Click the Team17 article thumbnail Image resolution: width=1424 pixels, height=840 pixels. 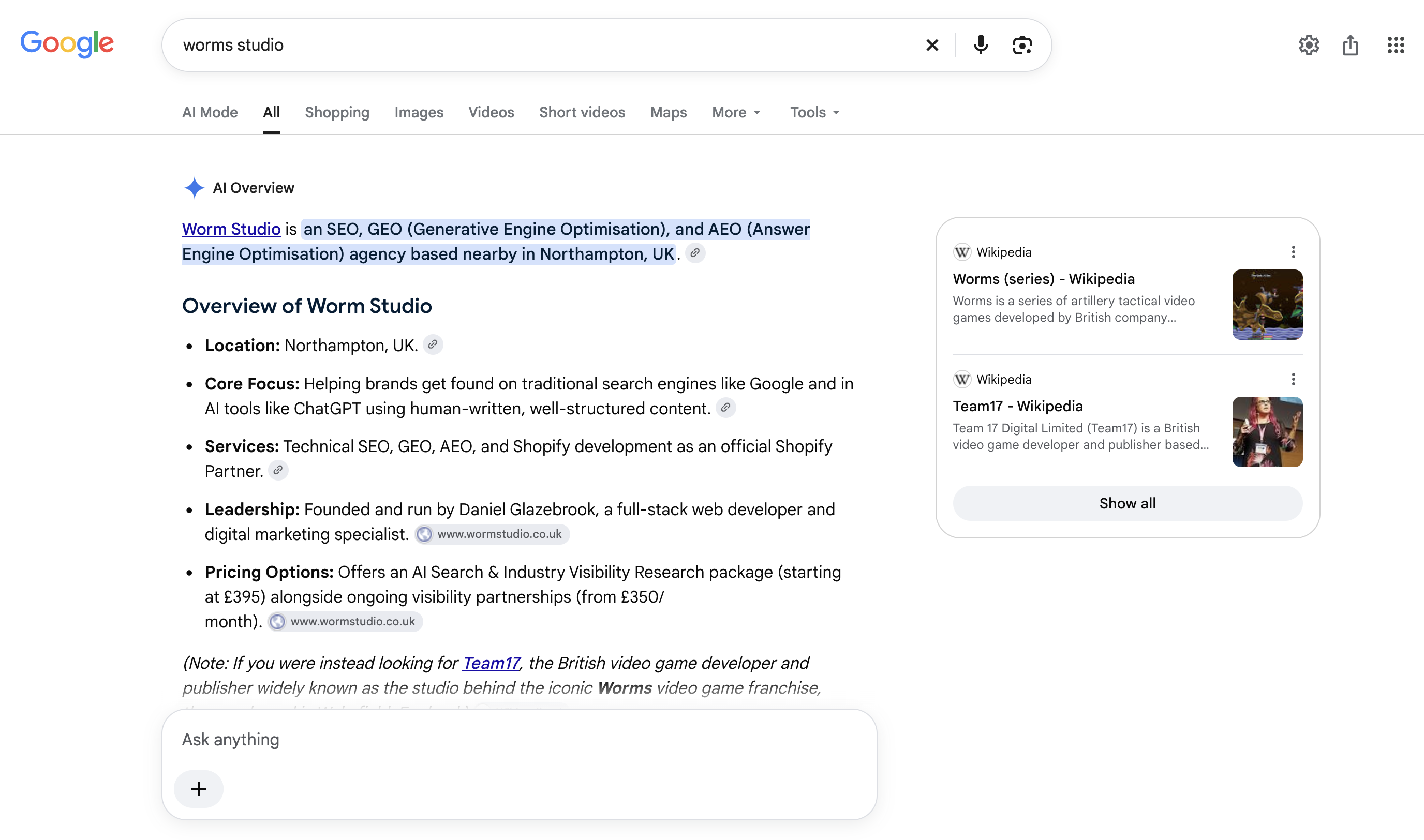(x=1267, y=432)
